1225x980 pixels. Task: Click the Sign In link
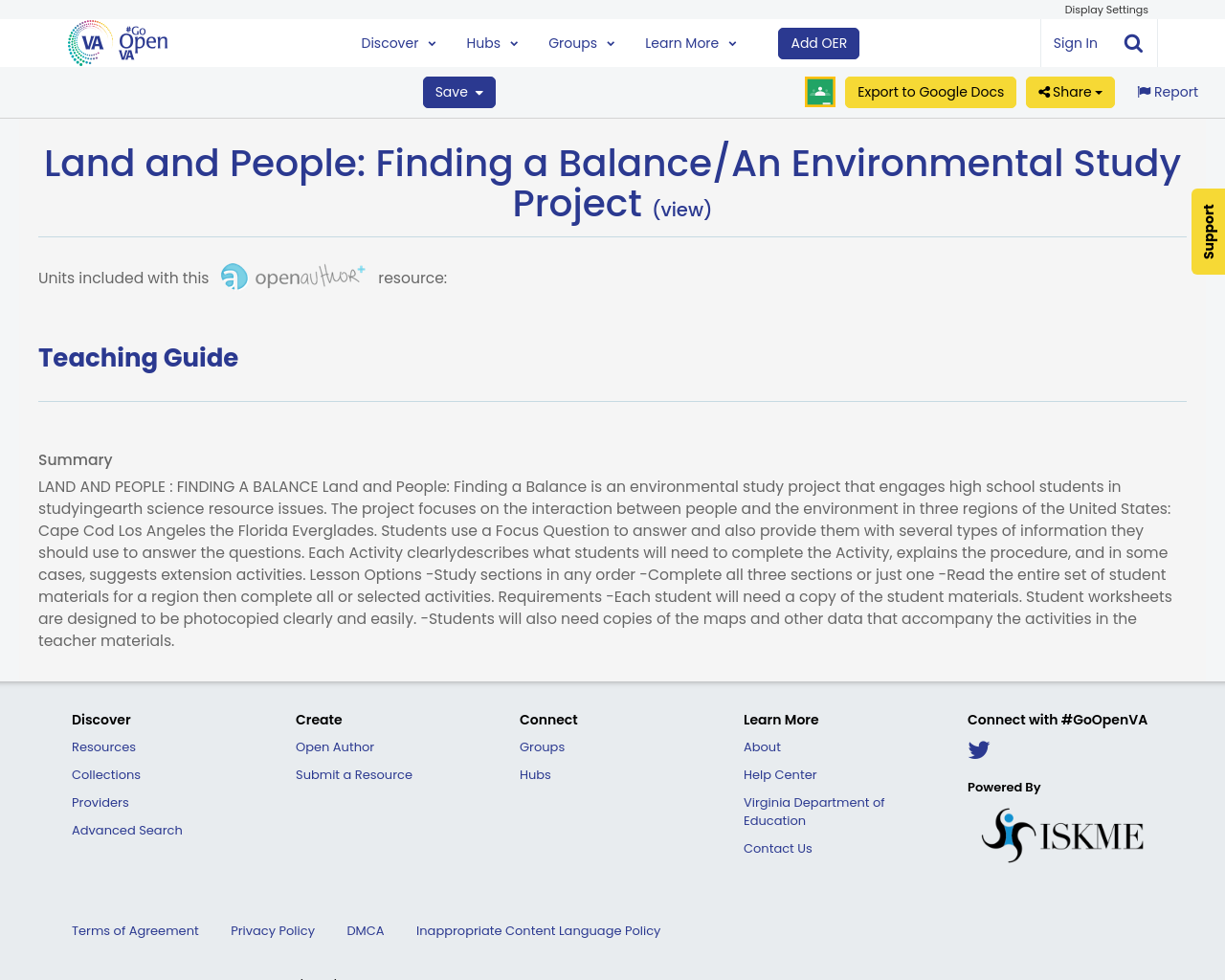pos(1075,42)
